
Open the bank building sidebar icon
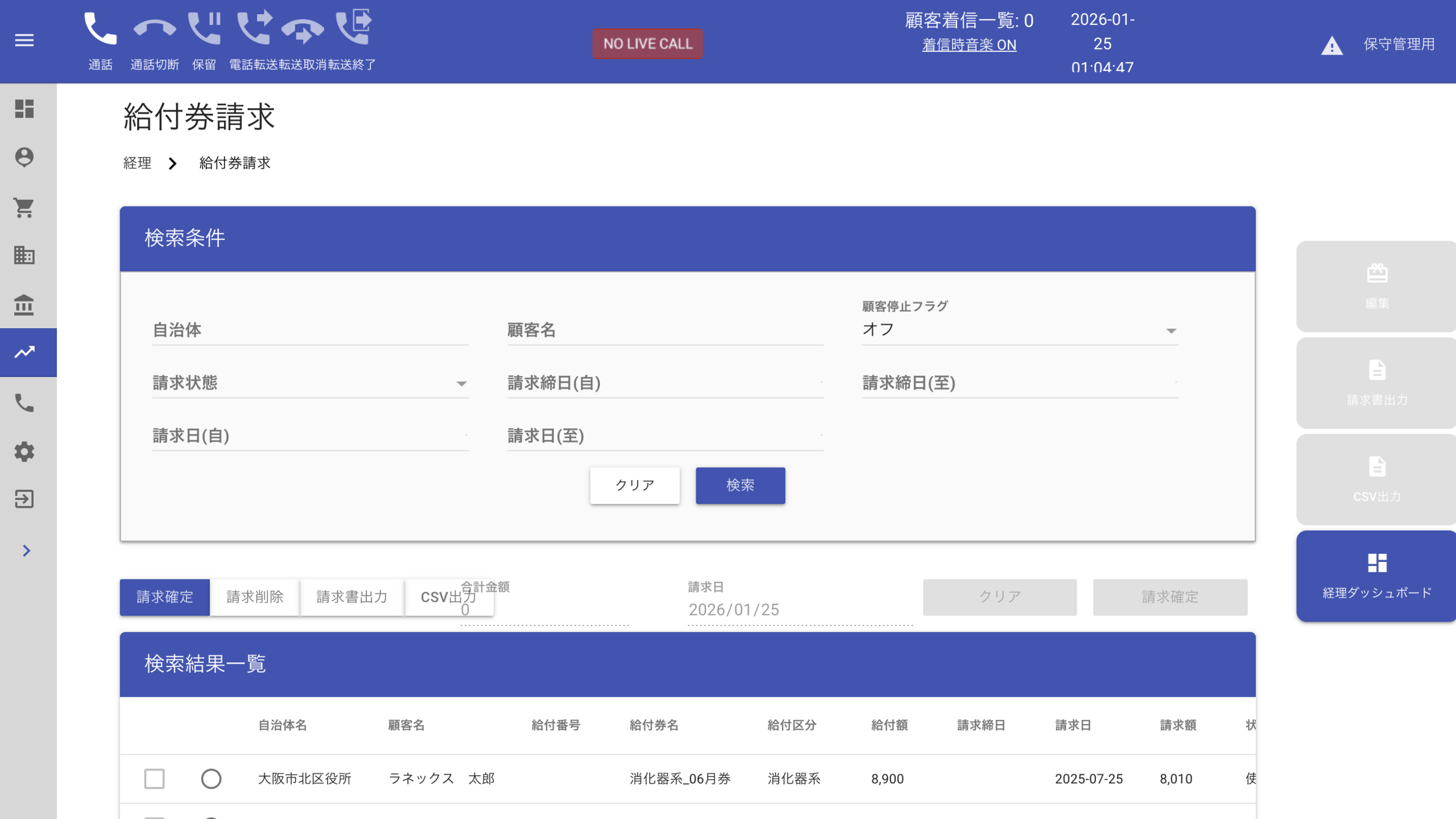coord(24,305)
